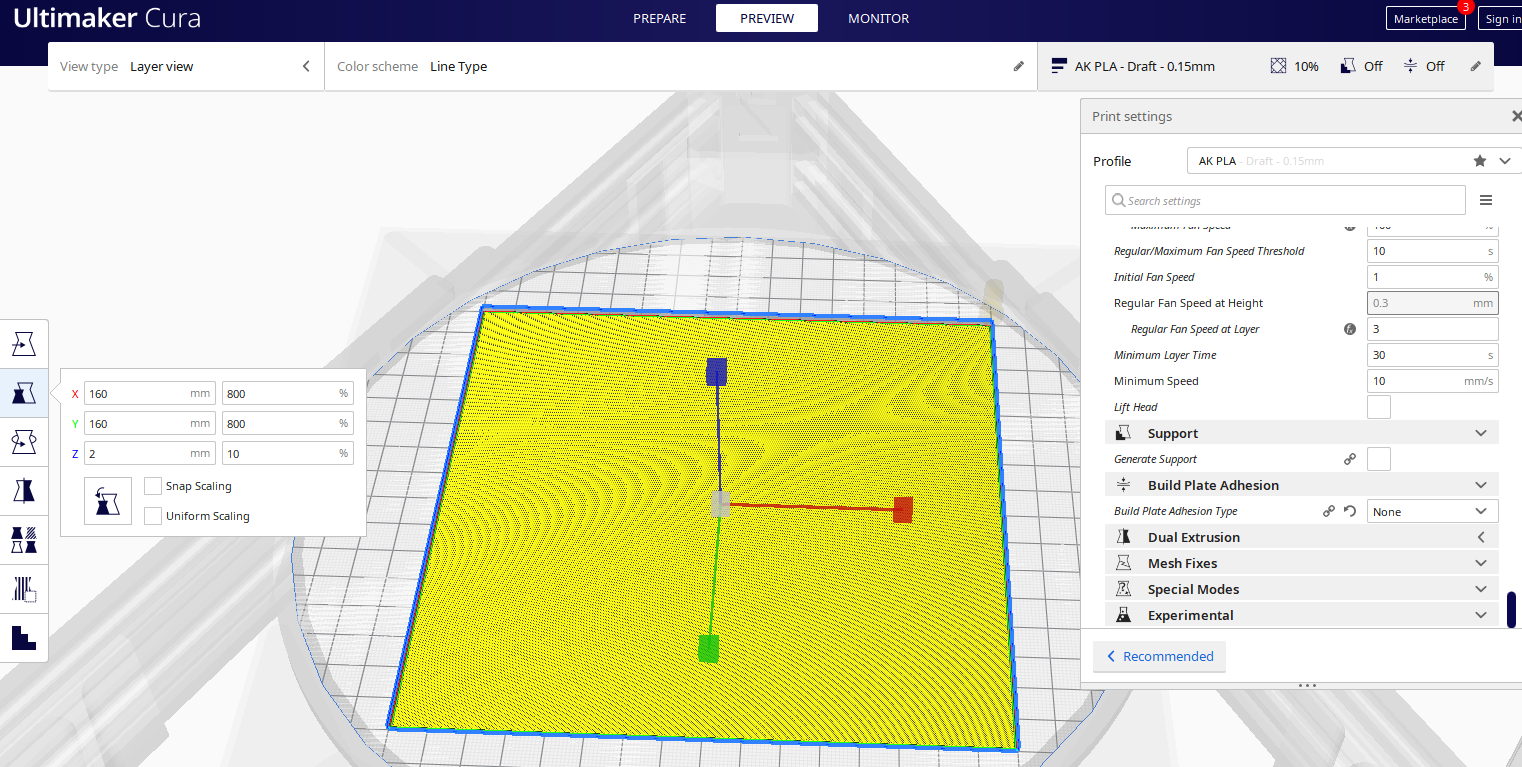Click the Minimum Speed value field

1433,381
